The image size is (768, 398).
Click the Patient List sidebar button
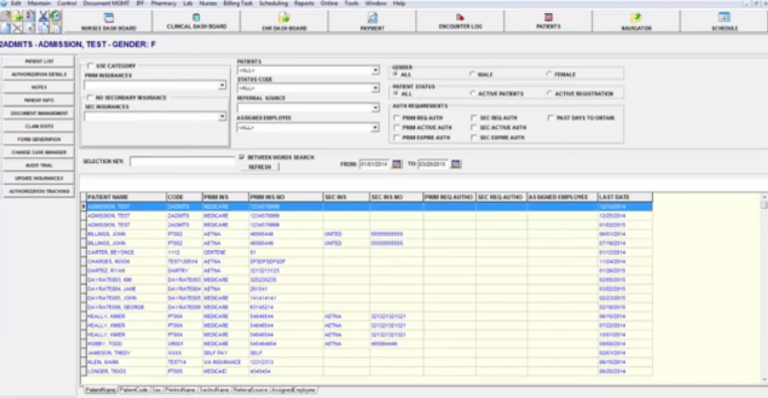39,61
